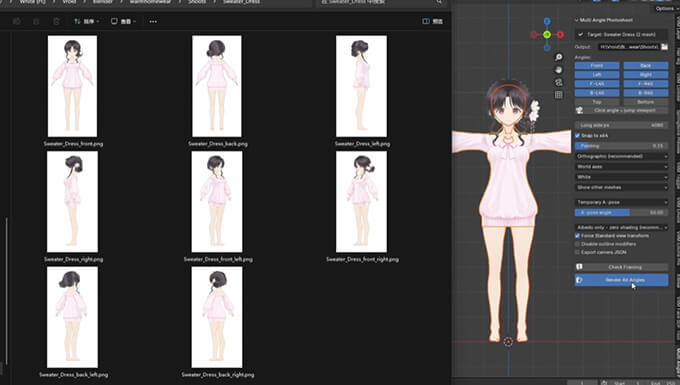The height and width of the screenshot is (385, 680).
Task: Click the preview pane button label in Explorer
Action: pos(438,21)
